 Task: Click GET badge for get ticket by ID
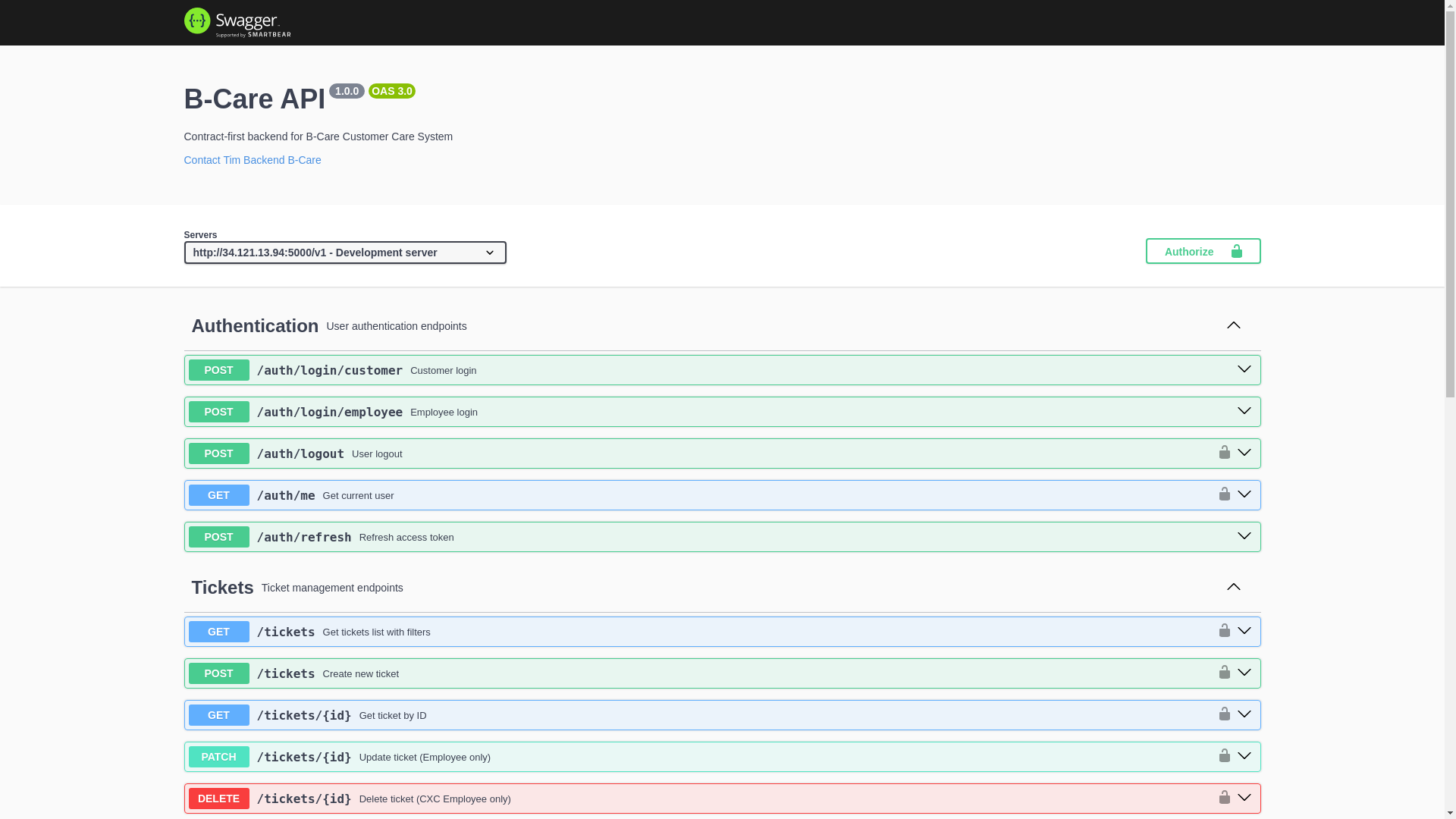218,715
